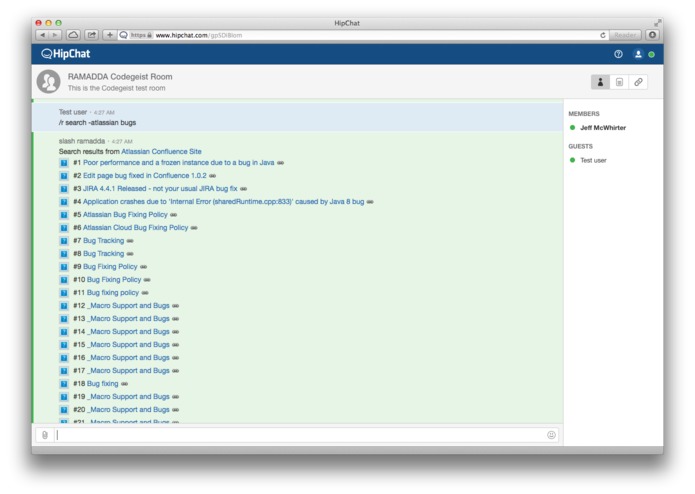This screenshot has height=494, width=695.
Task: Click chain link icon after result #13
Action: 176,319
